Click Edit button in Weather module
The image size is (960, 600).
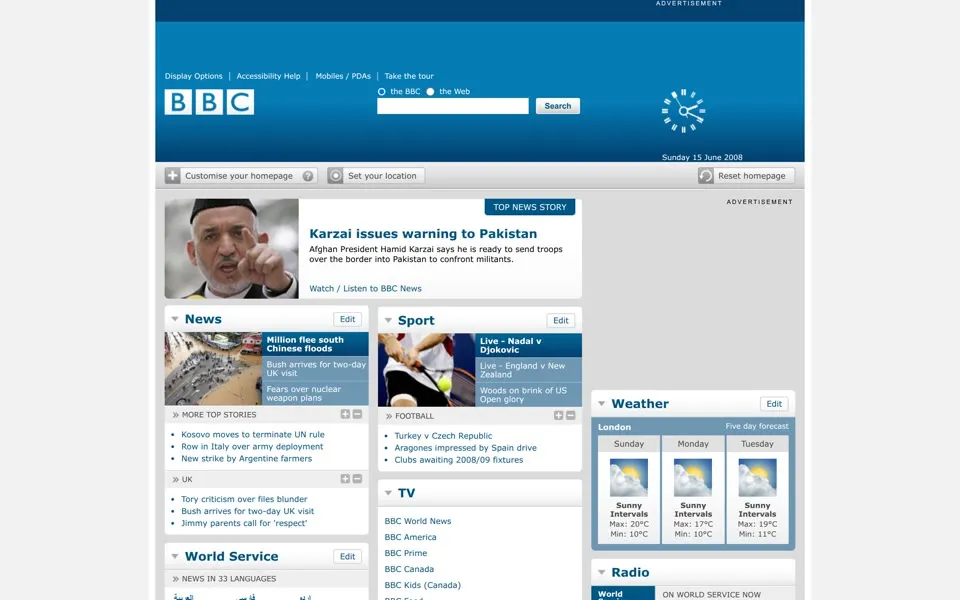(774, 403)
